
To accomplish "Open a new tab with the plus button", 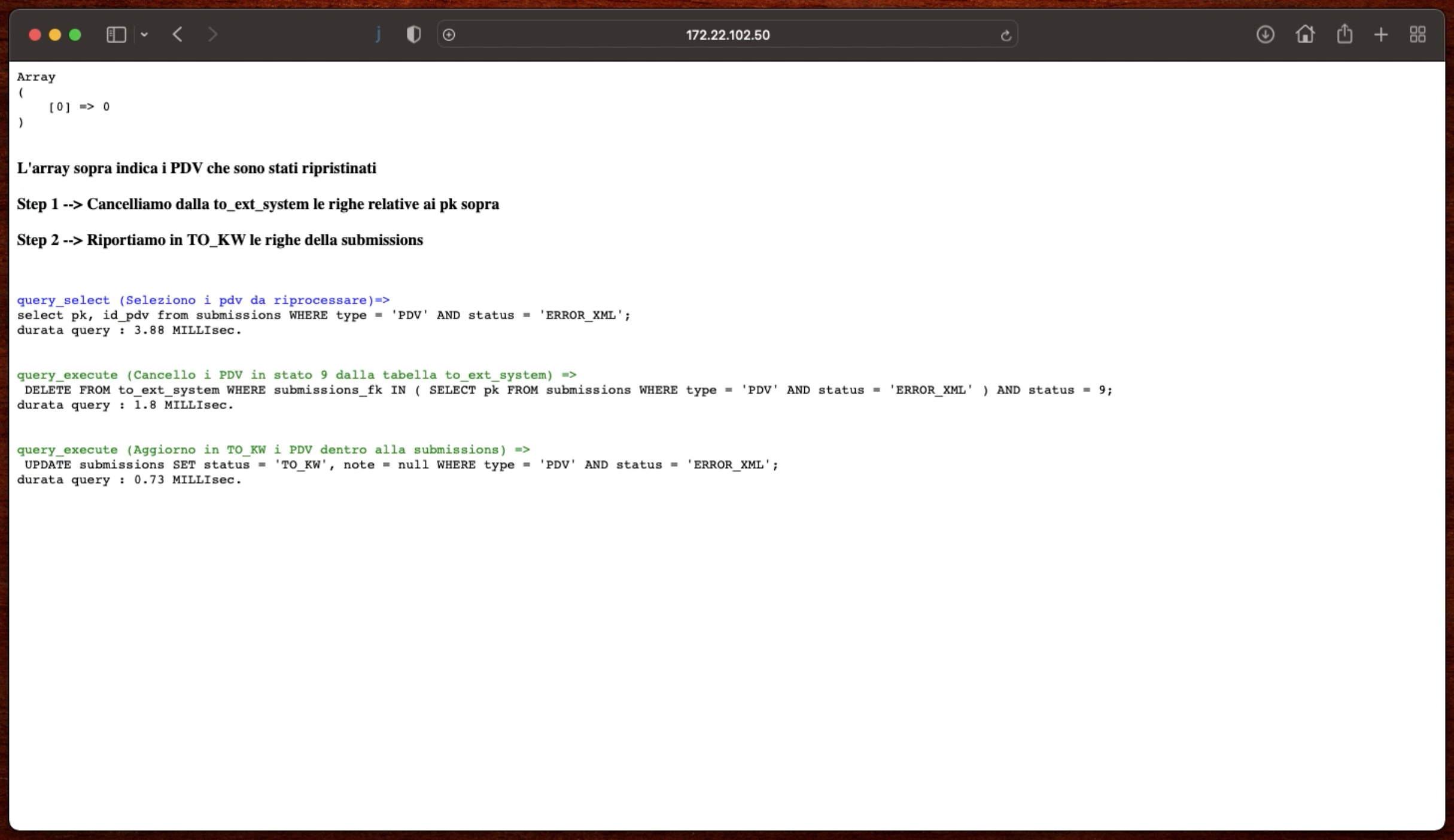I will pos(1381,35).
